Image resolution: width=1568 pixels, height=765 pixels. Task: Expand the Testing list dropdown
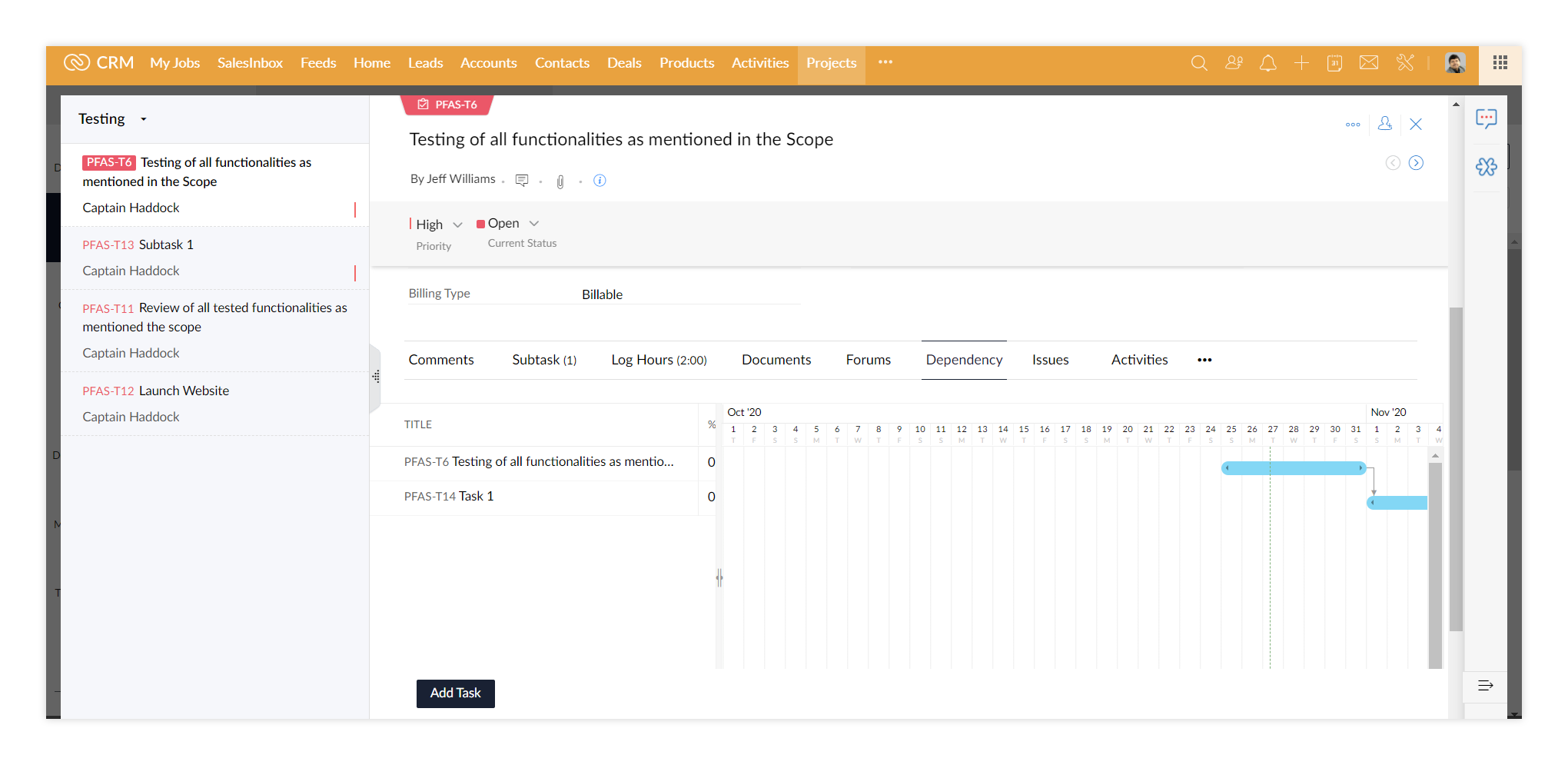pos(144,119)
